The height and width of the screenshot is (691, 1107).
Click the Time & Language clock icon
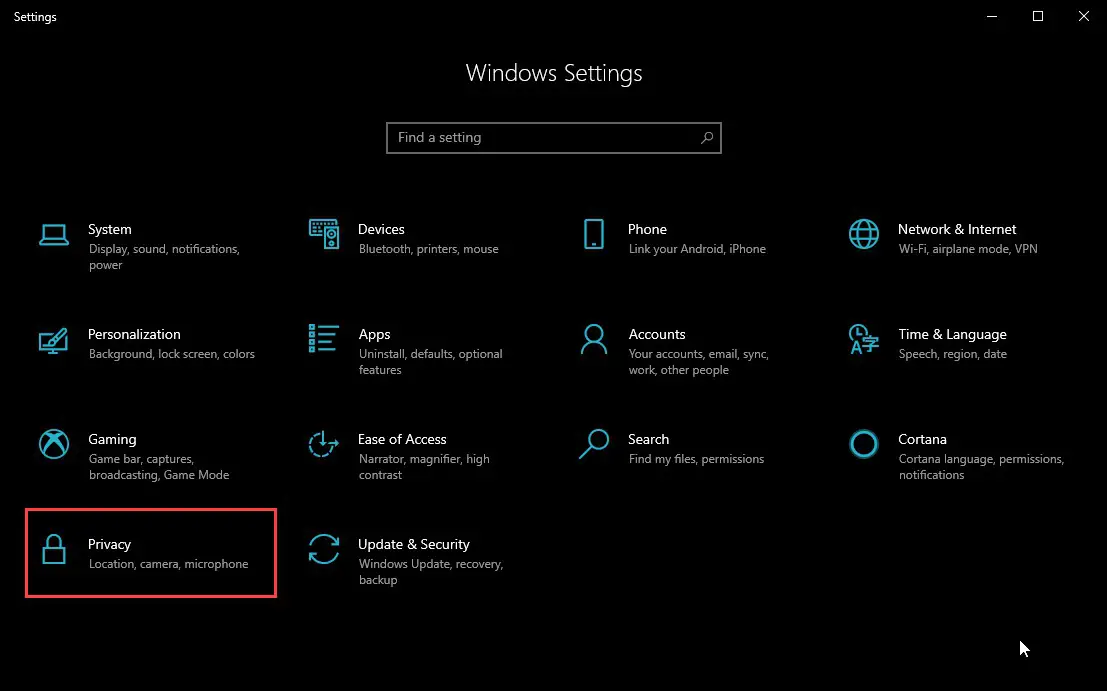[863, 341]
